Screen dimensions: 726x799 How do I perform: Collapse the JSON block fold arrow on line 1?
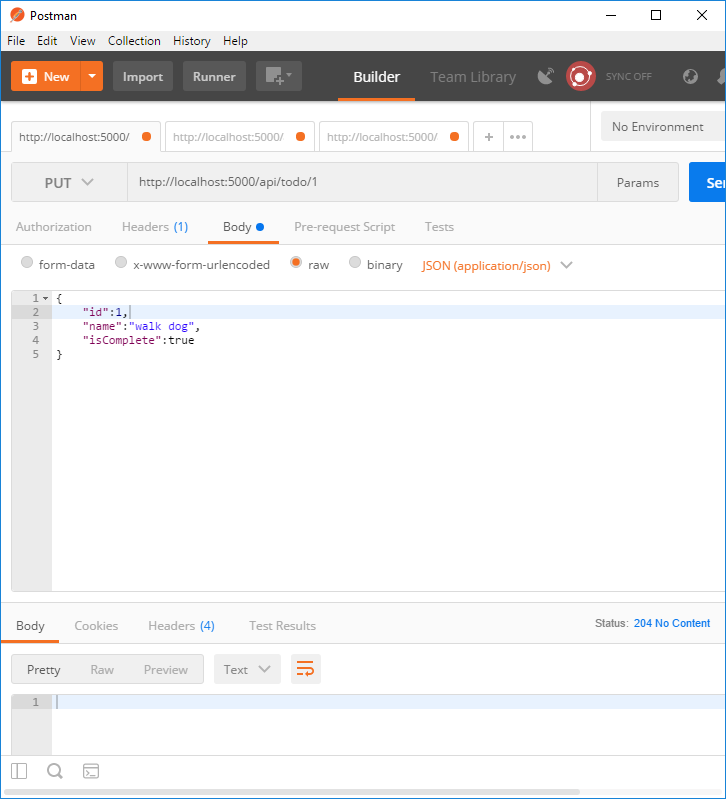point(45,298)
